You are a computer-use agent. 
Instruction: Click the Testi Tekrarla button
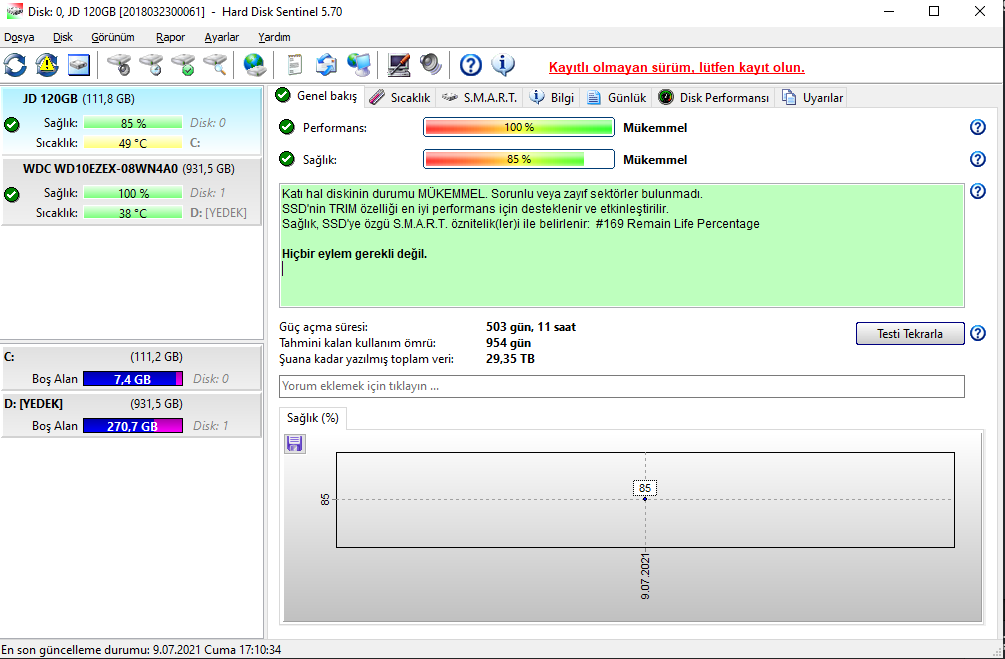tap(910, 333)
